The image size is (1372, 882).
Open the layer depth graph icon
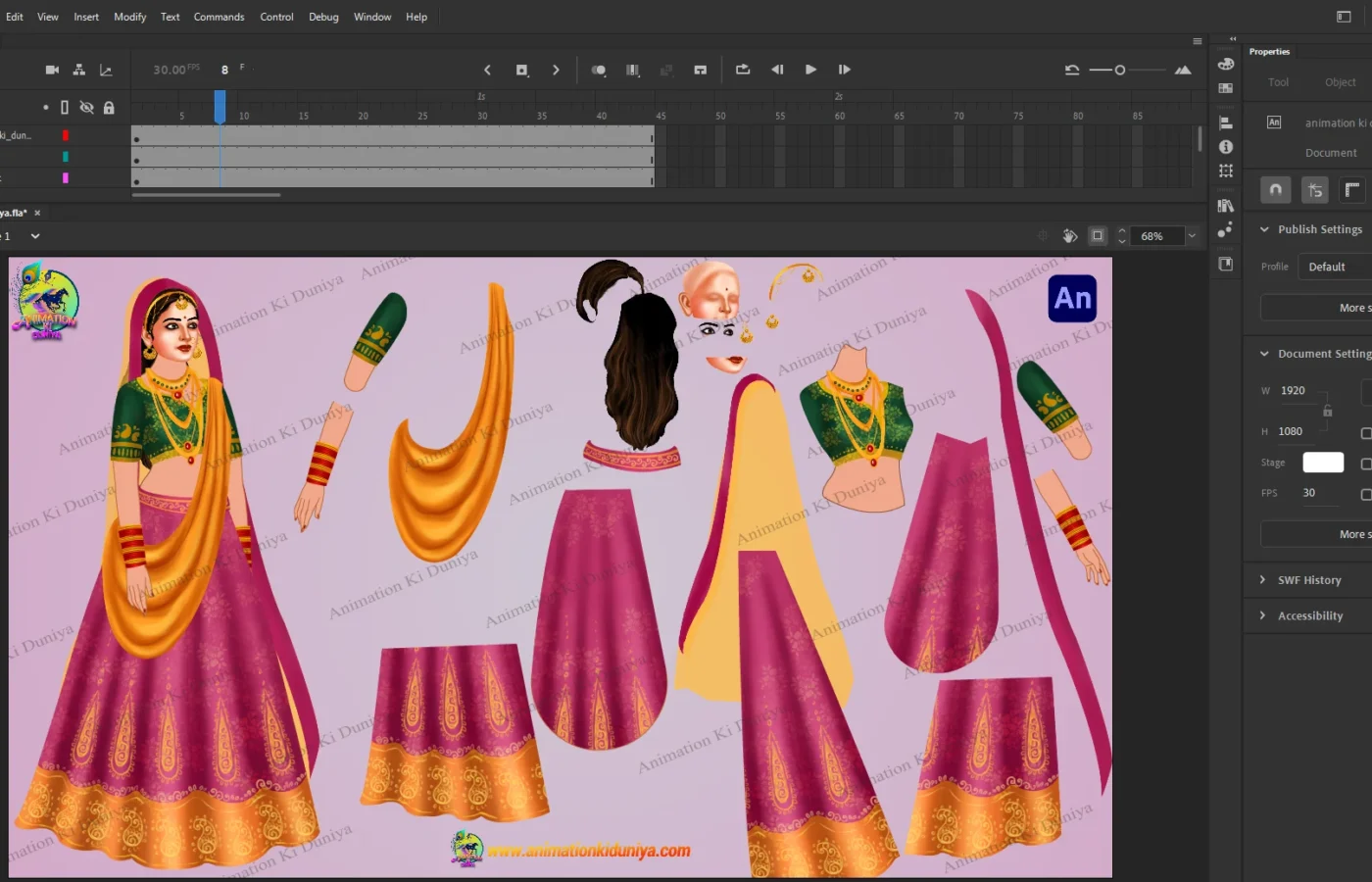pos(106,70)
